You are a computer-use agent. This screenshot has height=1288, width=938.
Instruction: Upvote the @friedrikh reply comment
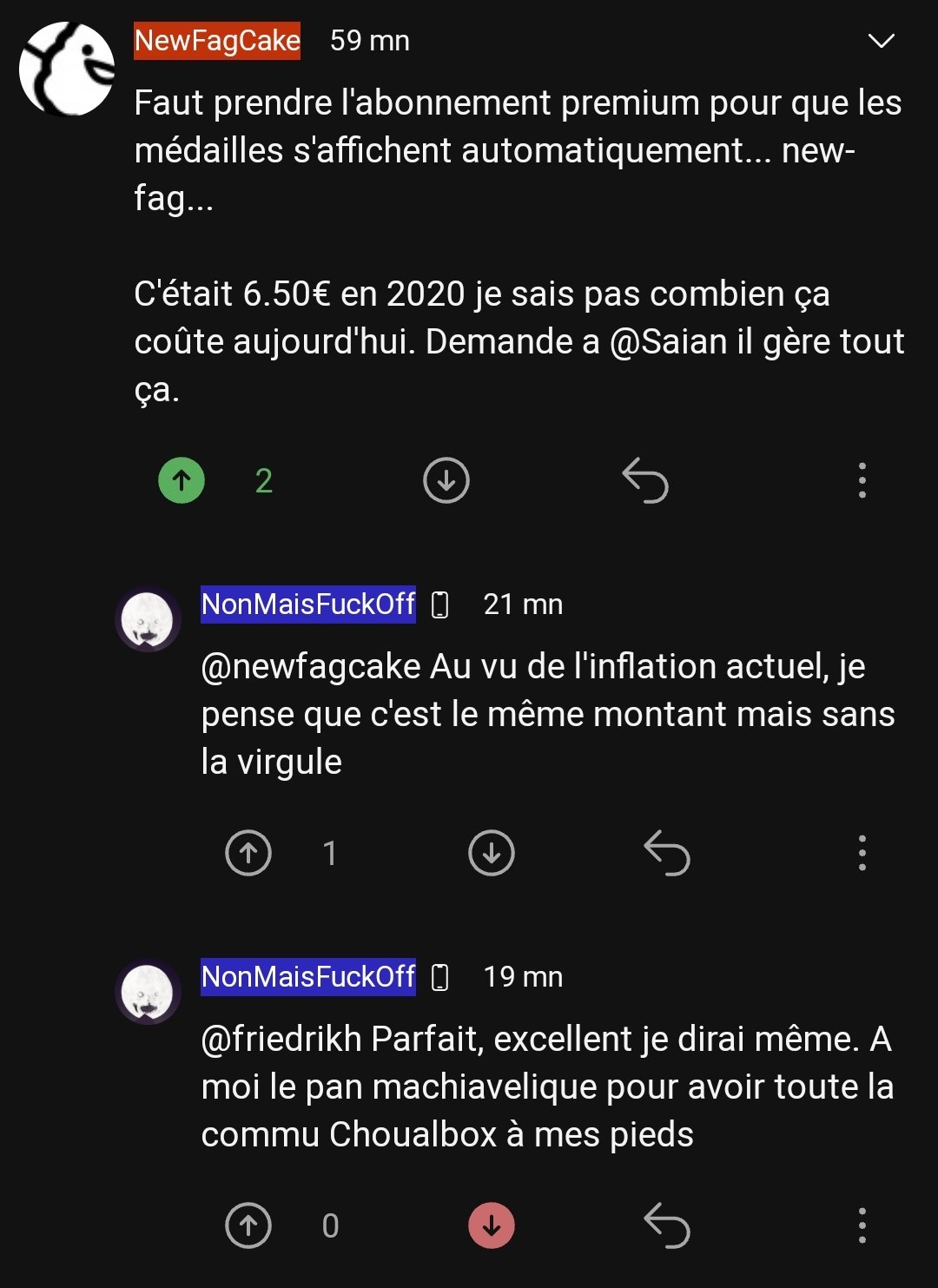tap(248, 1225)
